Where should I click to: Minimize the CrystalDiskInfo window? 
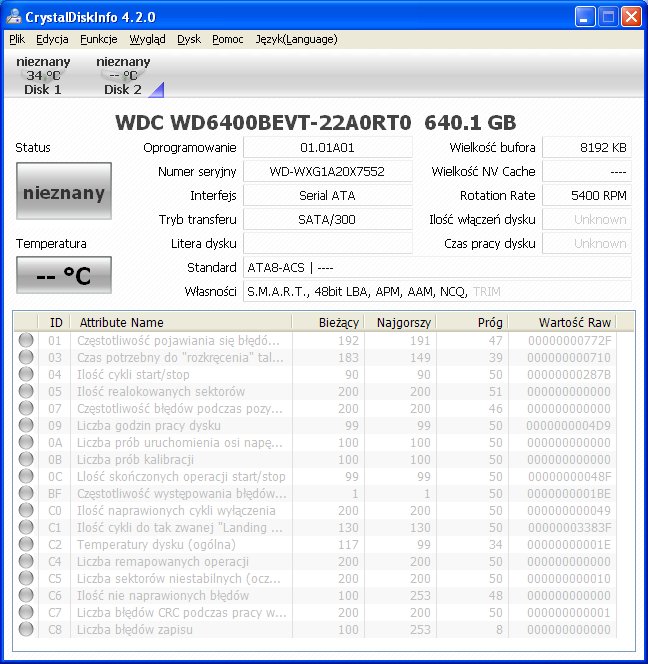coord(585,17)
